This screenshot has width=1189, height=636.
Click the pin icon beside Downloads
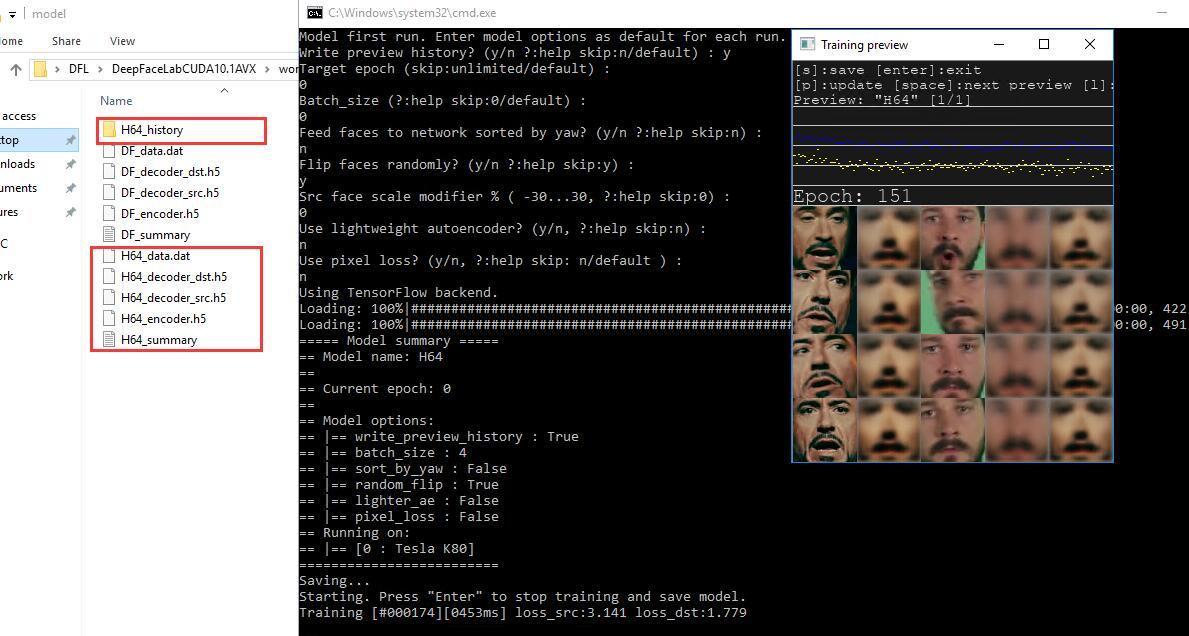pos(70,164)
